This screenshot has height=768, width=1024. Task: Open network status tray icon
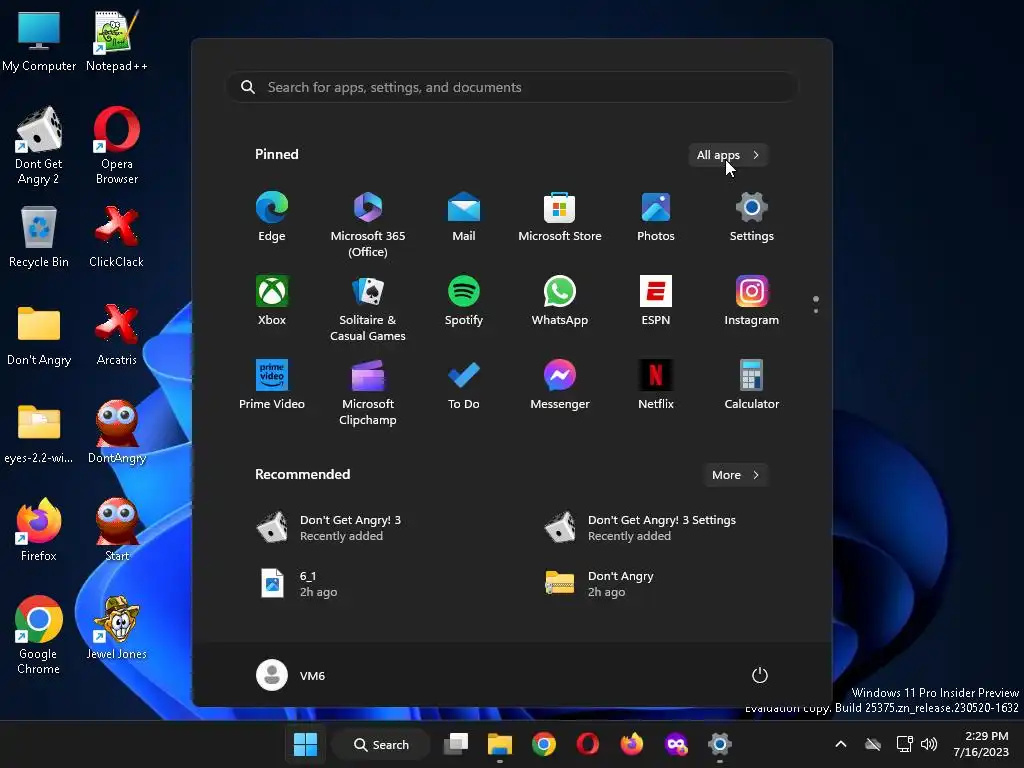904,744
